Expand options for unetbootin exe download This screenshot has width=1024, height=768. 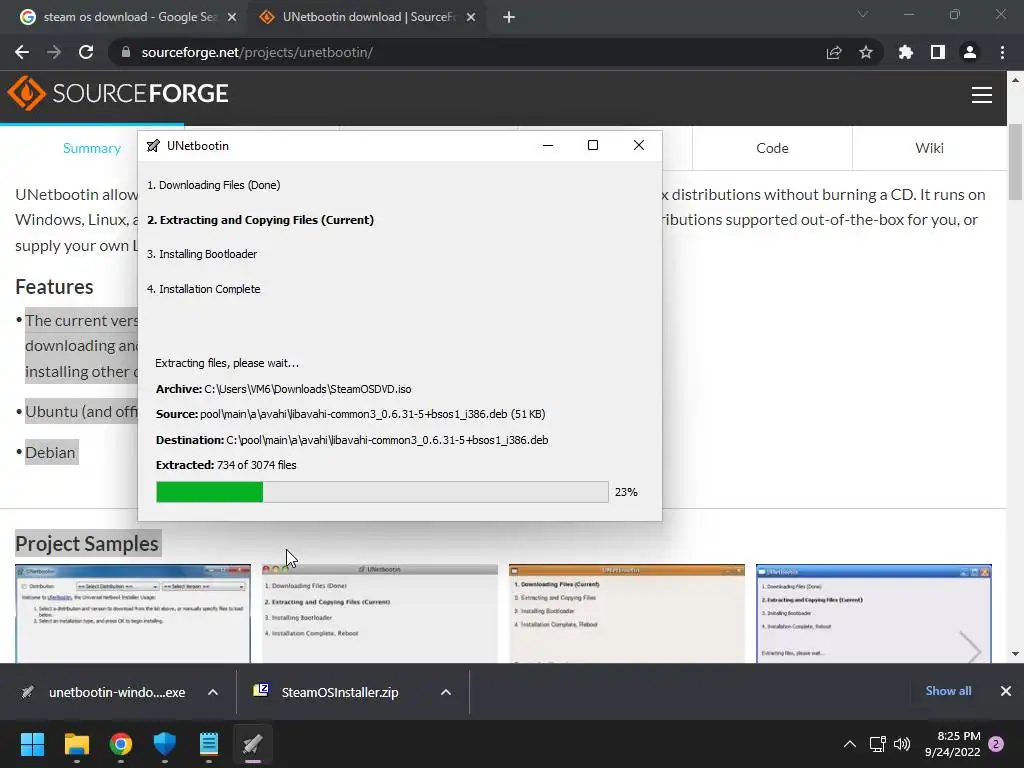click(213, 692)
